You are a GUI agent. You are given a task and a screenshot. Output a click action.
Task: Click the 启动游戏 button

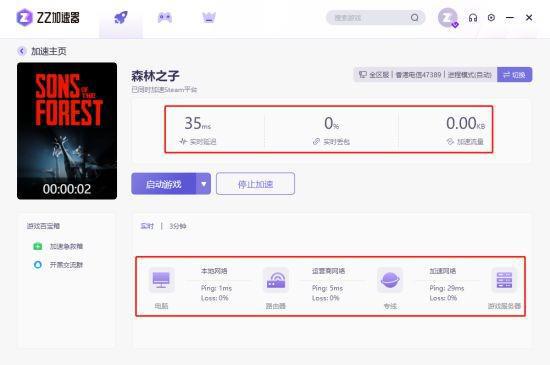coord(163,184)
